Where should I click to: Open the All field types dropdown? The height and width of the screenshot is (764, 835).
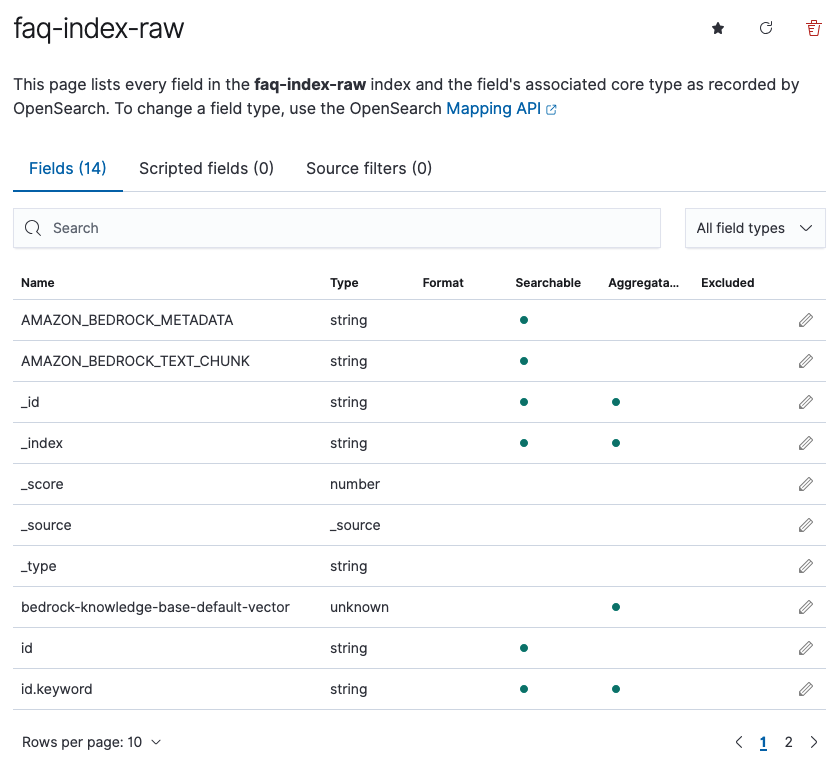coord(755,228)
